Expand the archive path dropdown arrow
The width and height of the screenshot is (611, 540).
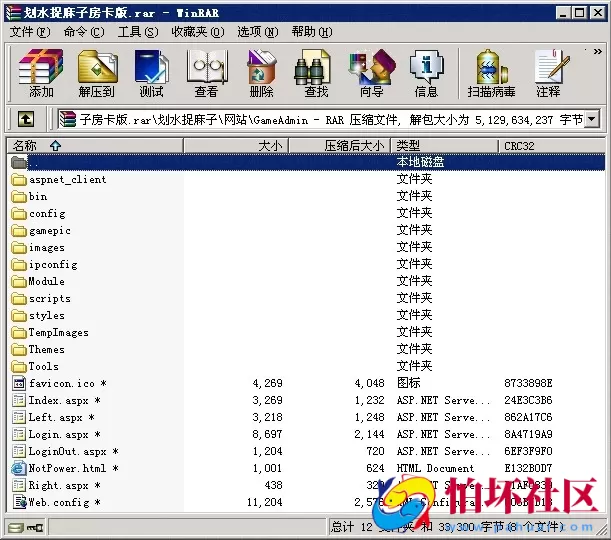591,120
